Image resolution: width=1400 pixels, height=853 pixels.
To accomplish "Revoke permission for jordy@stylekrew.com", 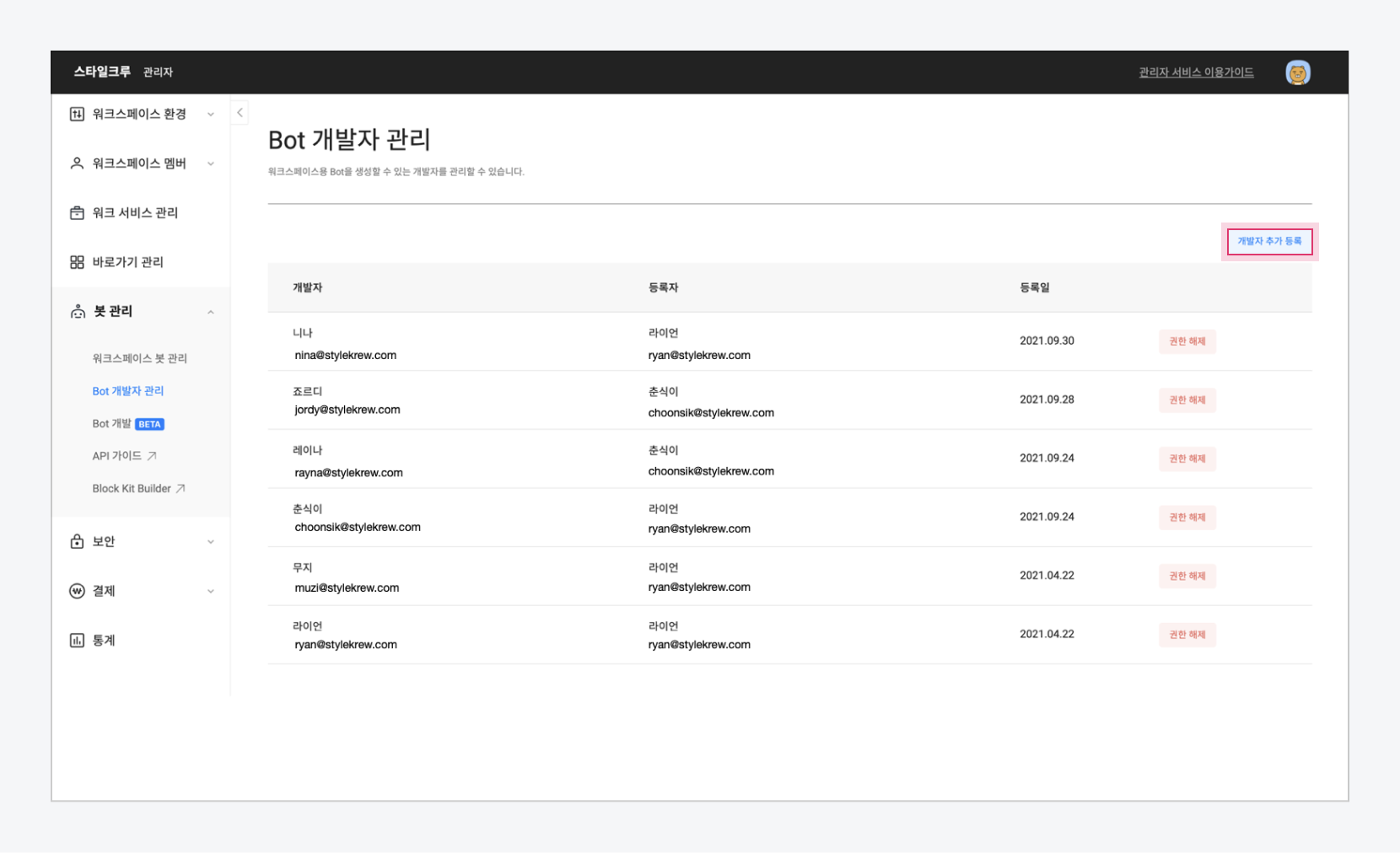I will 1187,400.
